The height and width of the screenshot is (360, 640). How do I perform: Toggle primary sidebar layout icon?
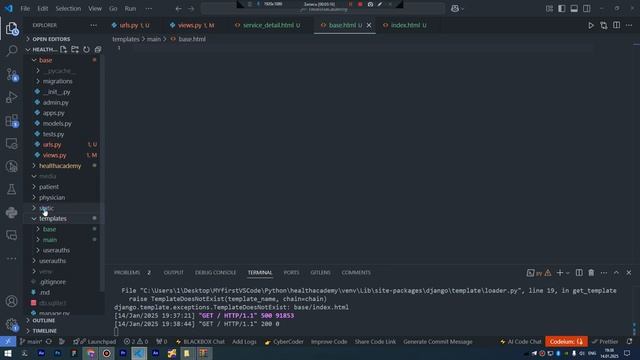click(562, 9)
